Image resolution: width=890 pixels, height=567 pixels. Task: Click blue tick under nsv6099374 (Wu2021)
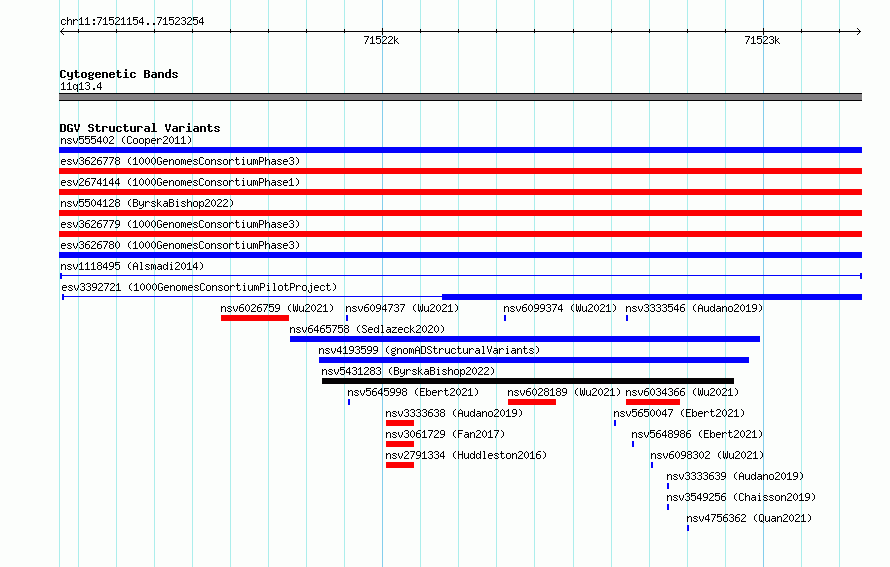[505, 318]
